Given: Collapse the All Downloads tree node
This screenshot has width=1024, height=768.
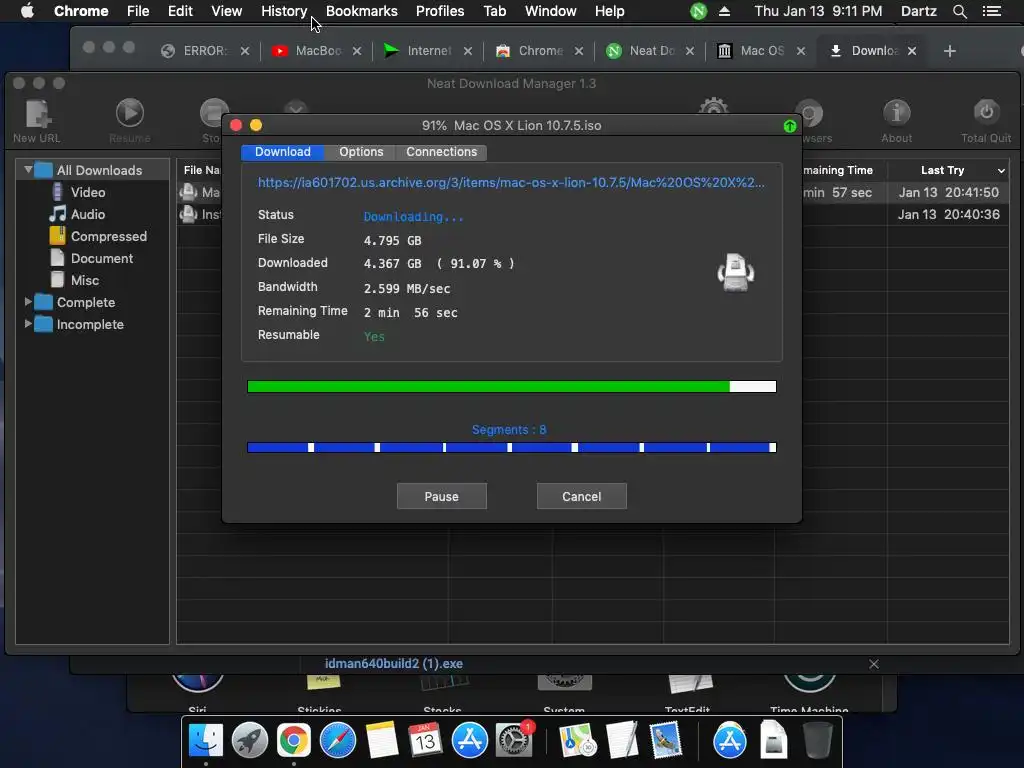Looking at the screenshot, I should (28, 170).
